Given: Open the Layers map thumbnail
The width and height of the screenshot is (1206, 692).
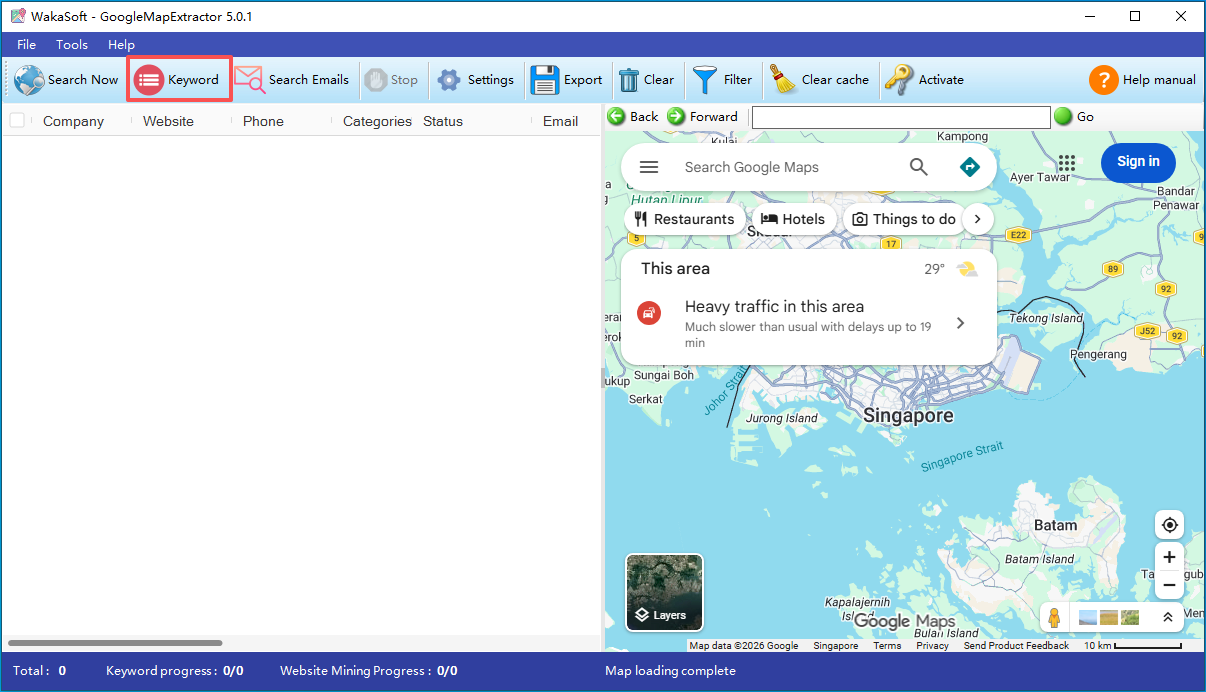Looking at the screenshot, I should click(664, 592).
